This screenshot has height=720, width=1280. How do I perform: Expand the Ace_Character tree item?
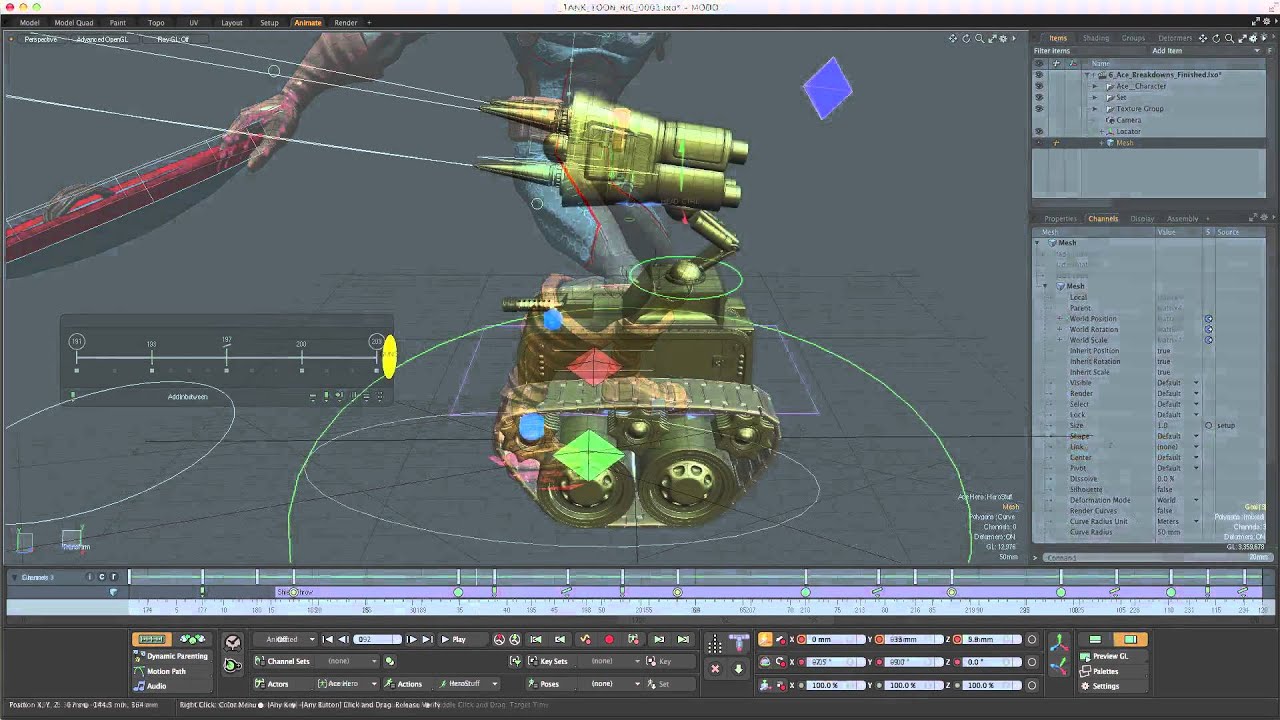pyautogui.click(x=1094, y=86)
